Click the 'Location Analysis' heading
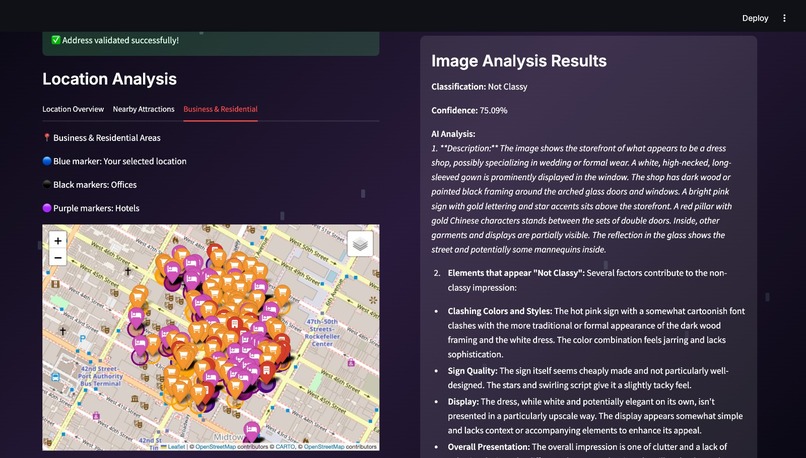Viewport: 806px width, 458px height. [x=109, y=79]
